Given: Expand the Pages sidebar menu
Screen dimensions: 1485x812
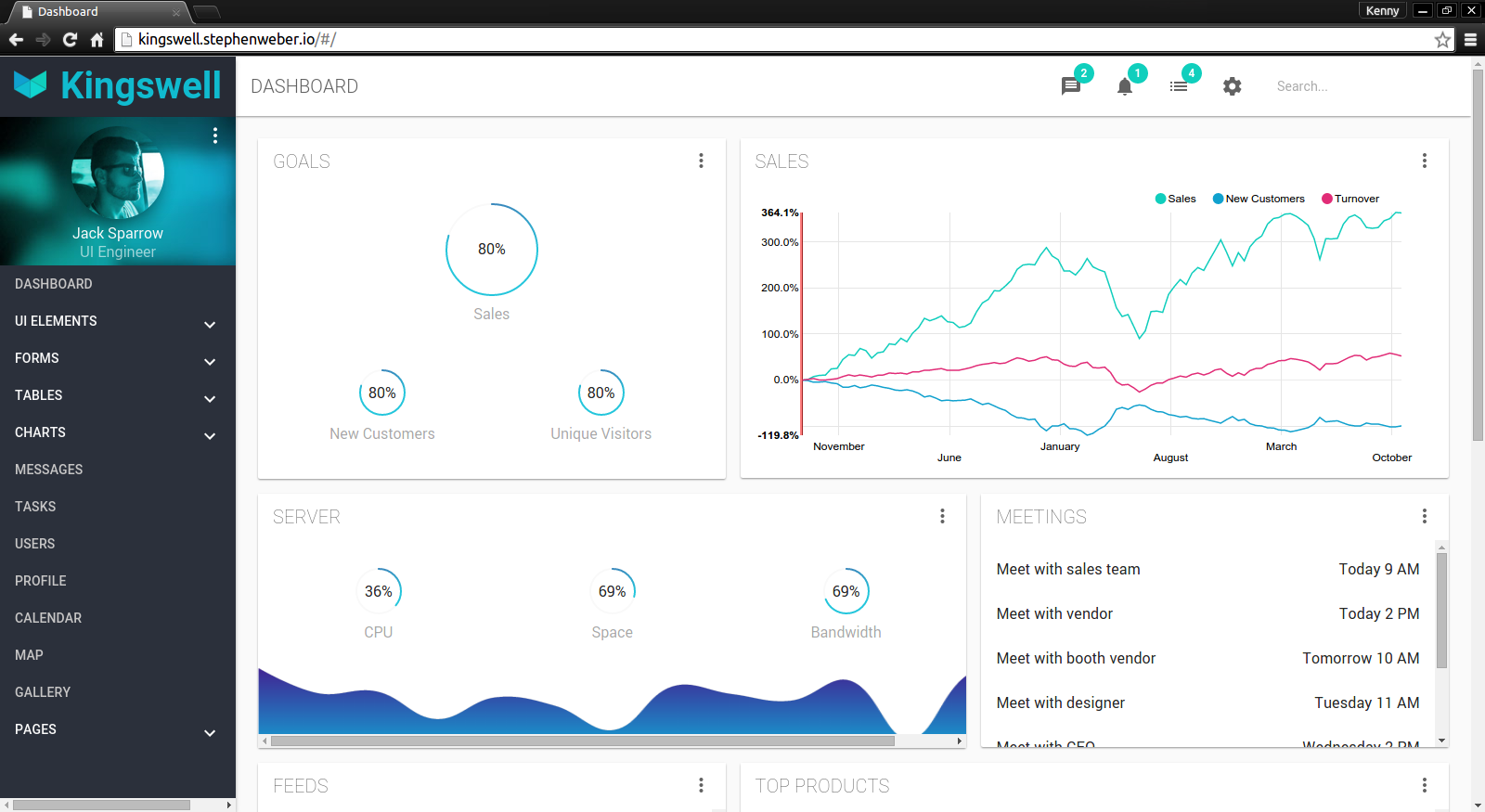Looking at the screenshot, I should tap(118, 729).
